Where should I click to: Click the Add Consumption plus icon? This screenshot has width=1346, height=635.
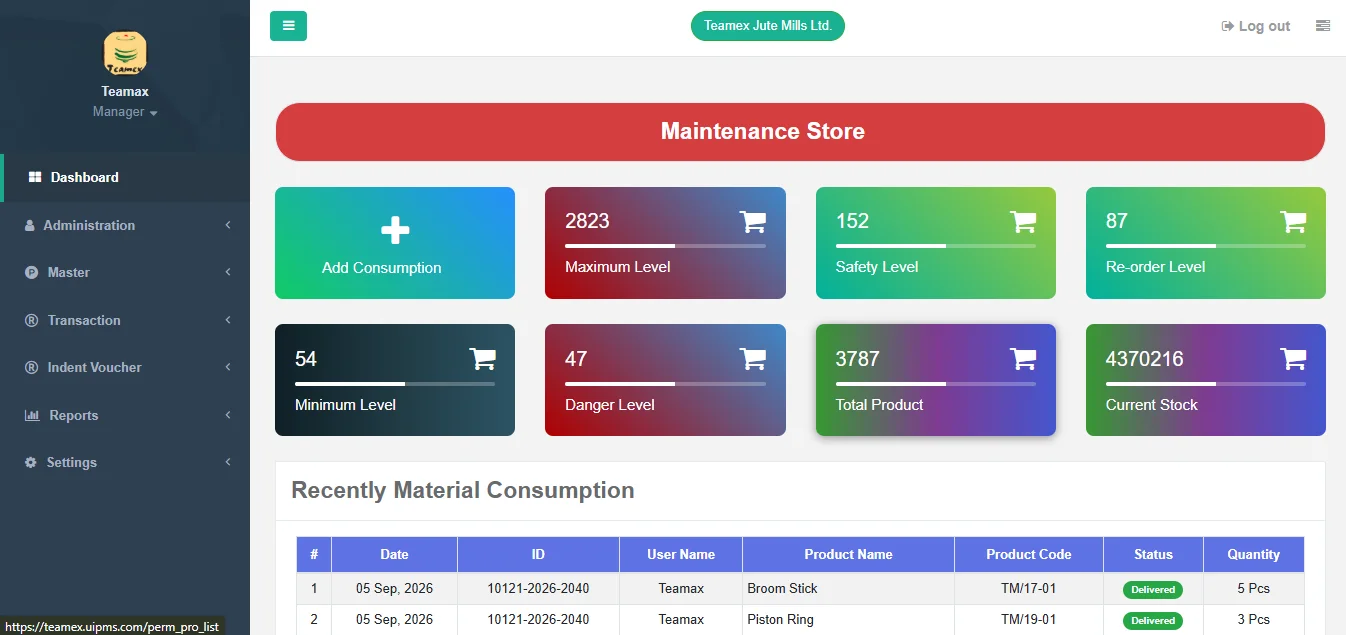click(395, 231)
